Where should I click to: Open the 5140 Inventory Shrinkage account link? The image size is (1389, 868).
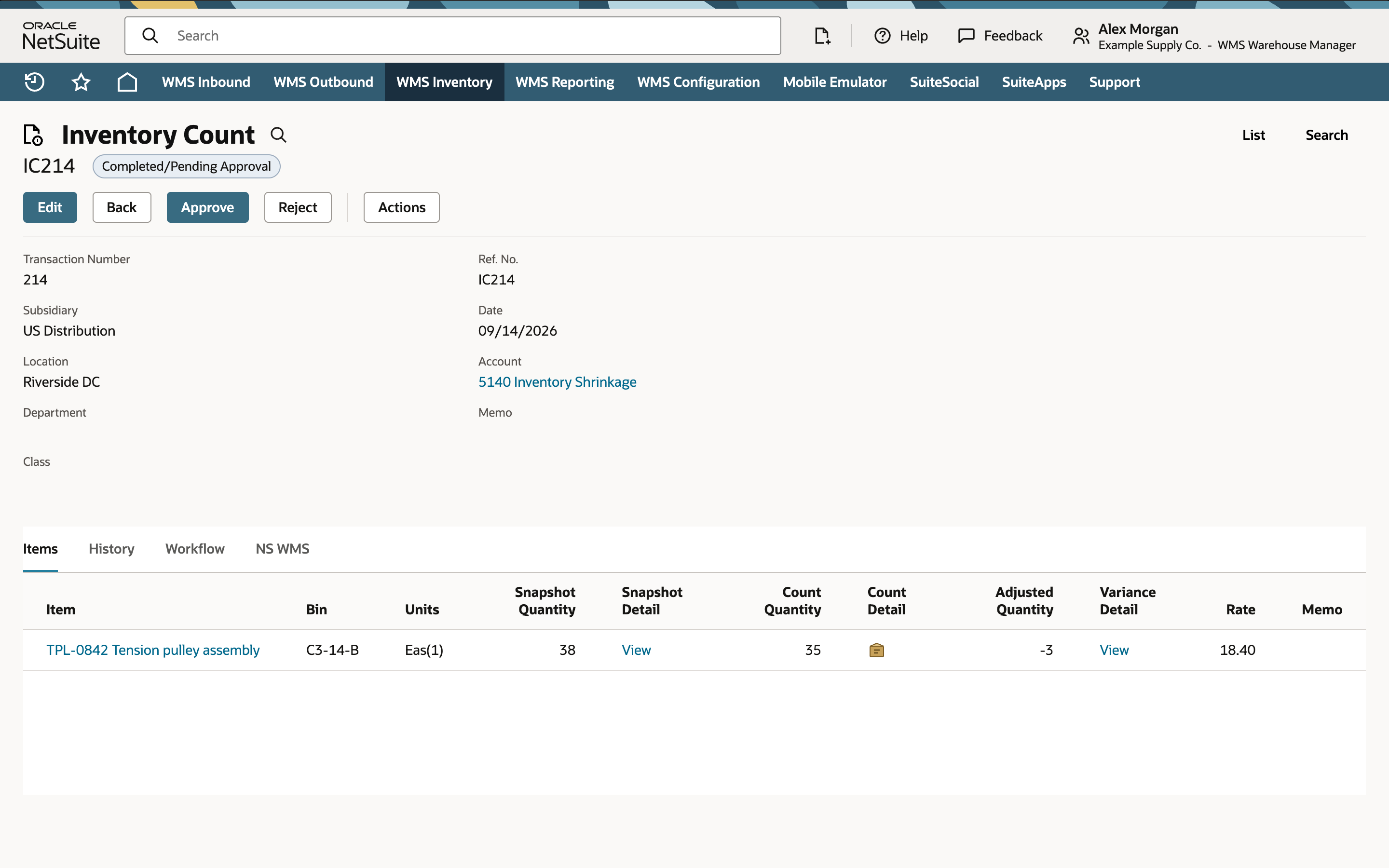(x=558, y=382)
